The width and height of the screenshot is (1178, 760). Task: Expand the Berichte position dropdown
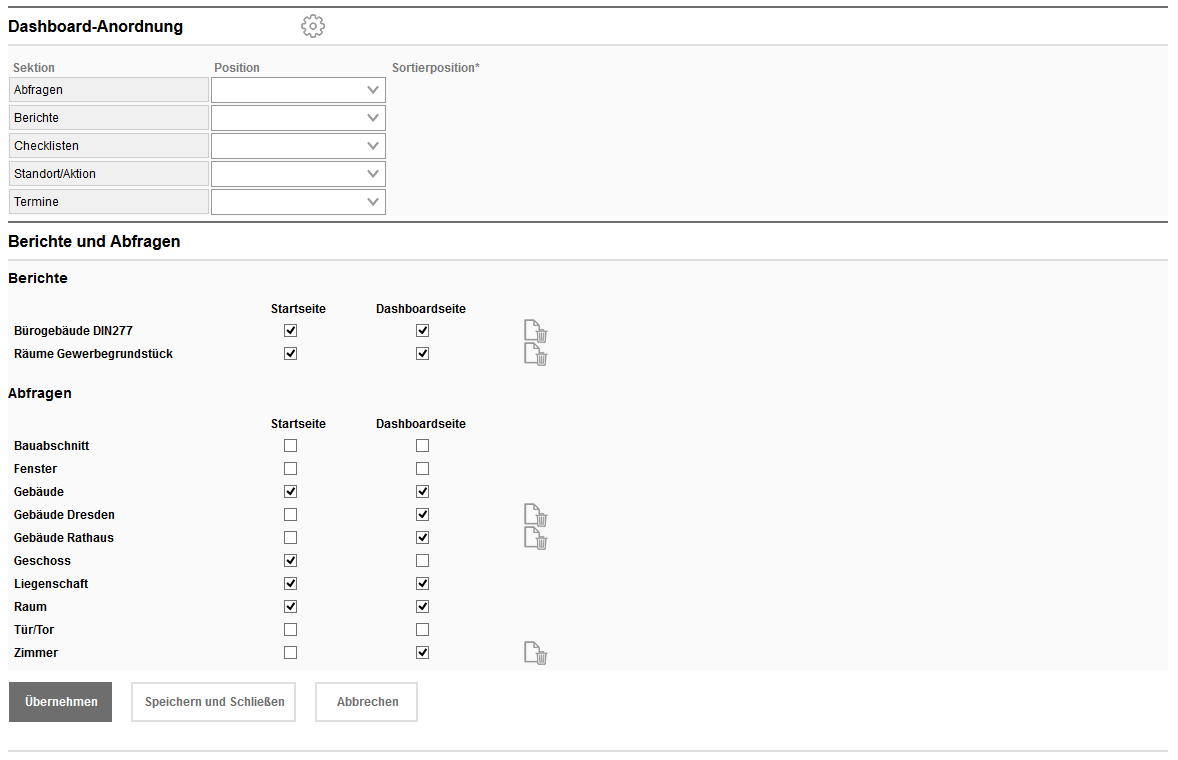pyautogui.click(x=298, y=118)
